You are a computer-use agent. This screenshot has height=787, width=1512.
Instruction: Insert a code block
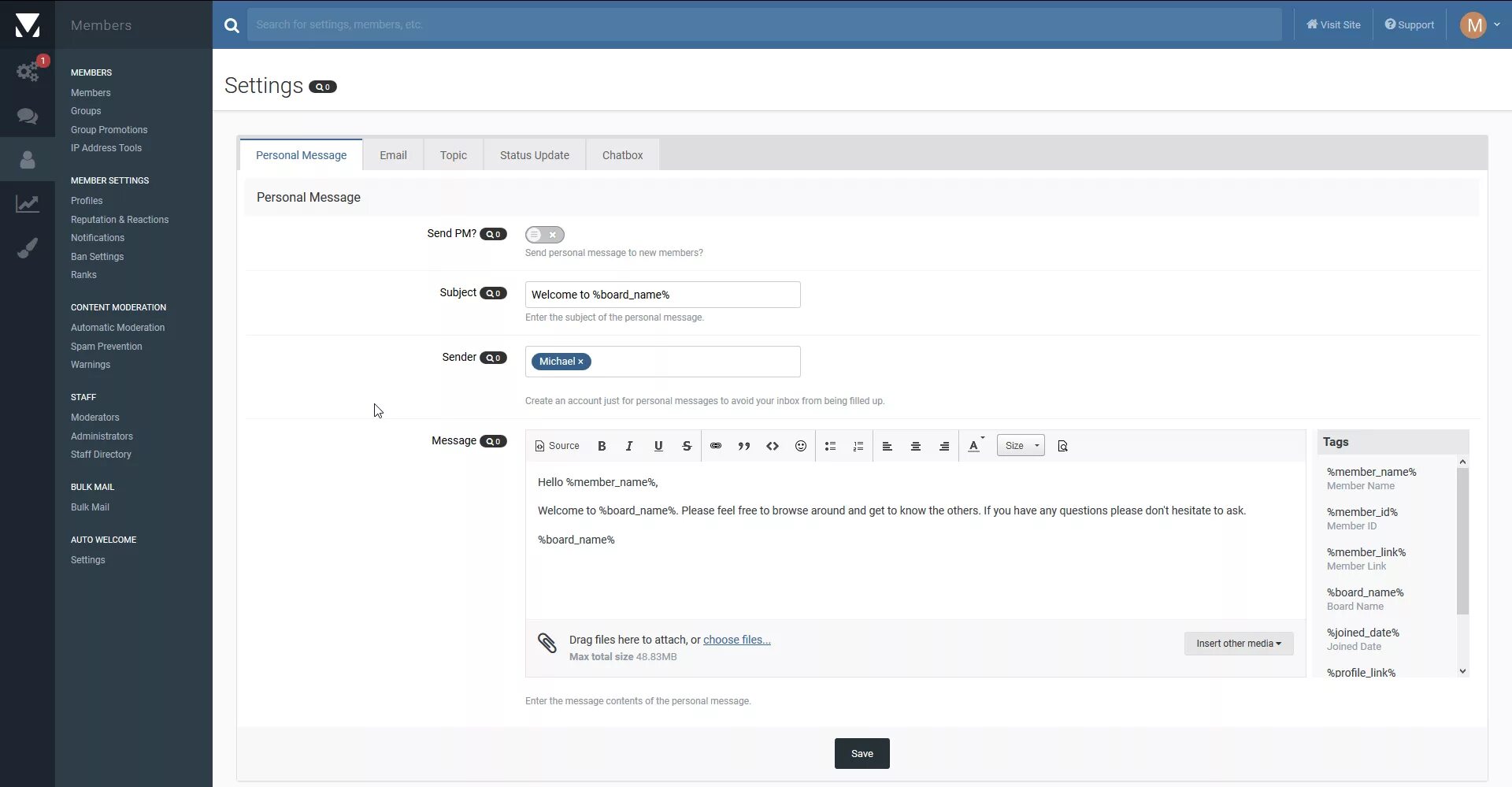tap(773, 446)
